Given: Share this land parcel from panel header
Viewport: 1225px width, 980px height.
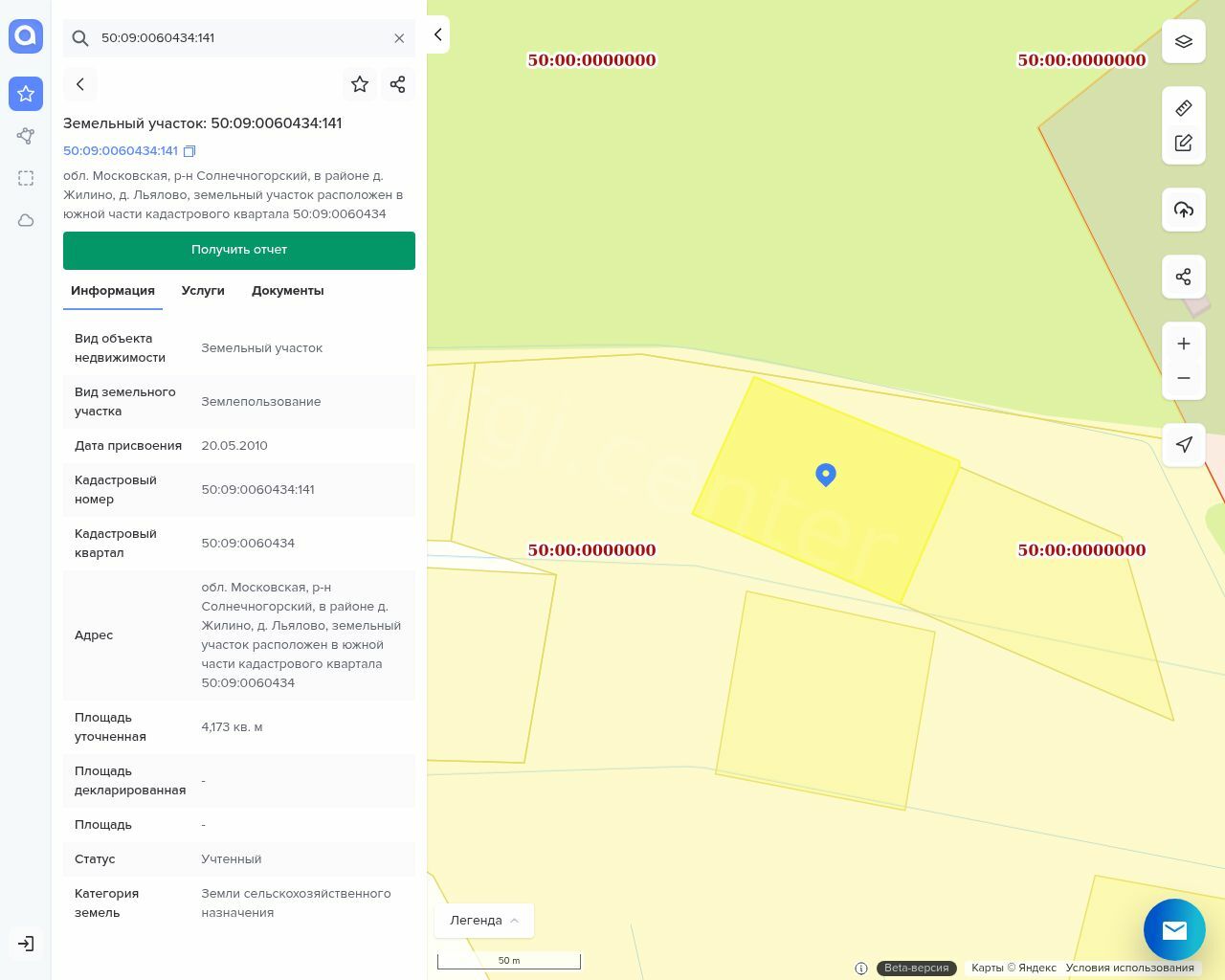Looking at the screenshot, I should pos(398,84).
